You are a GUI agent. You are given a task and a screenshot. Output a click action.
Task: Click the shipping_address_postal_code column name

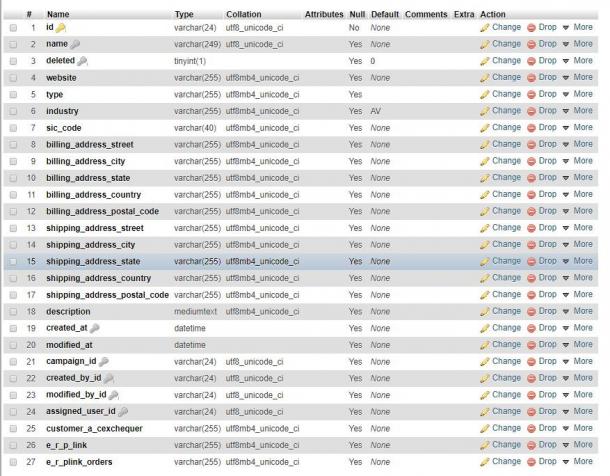(x=107, y=295)
